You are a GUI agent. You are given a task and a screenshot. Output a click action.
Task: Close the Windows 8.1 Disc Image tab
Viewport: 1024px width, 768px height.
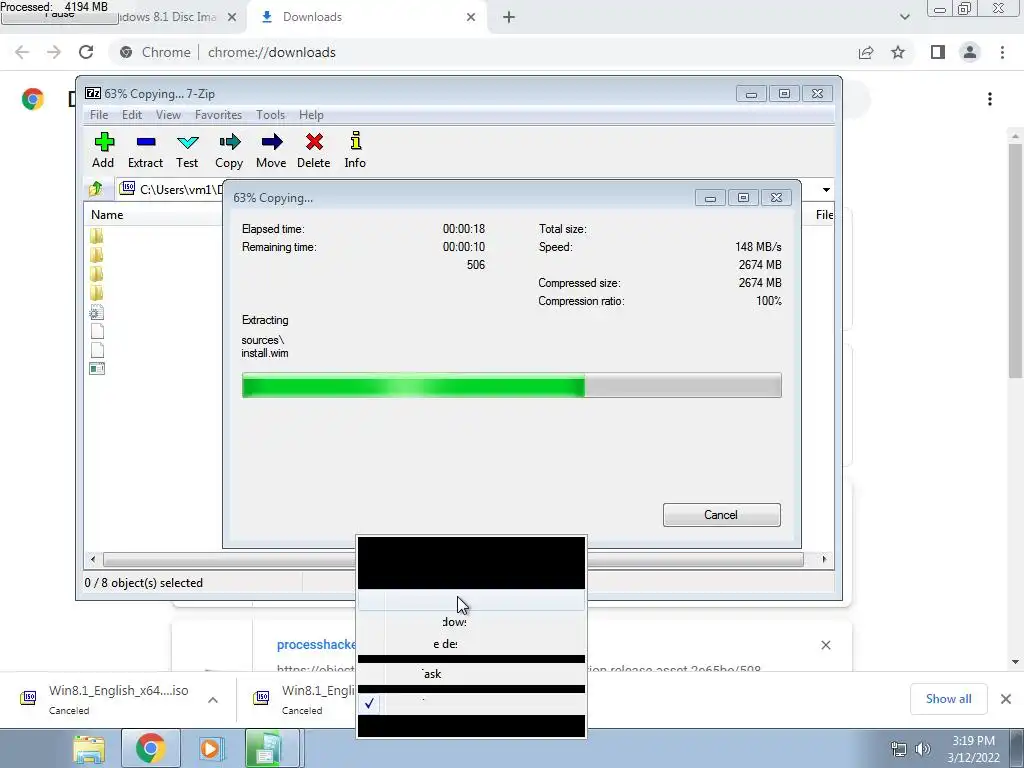(232, 18)
